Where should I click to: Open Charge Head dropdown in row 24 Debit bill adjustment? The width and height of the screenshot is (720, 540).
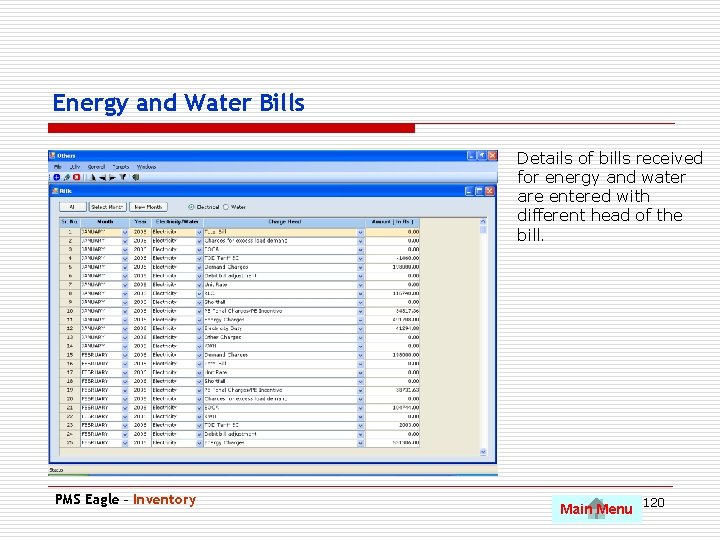pyautogui.click(x=360, y=434)
